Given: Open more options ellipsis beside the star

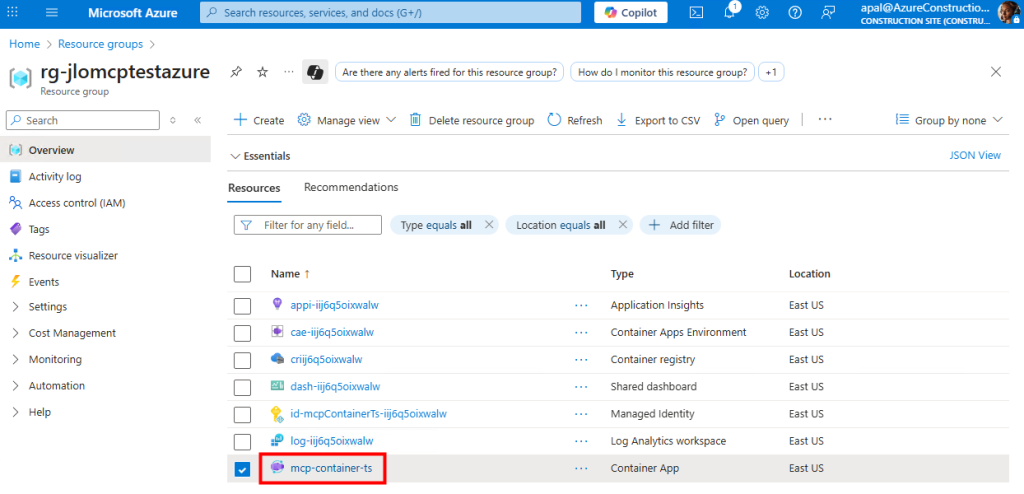Looking at the screenshot, I should click(289, 73).
